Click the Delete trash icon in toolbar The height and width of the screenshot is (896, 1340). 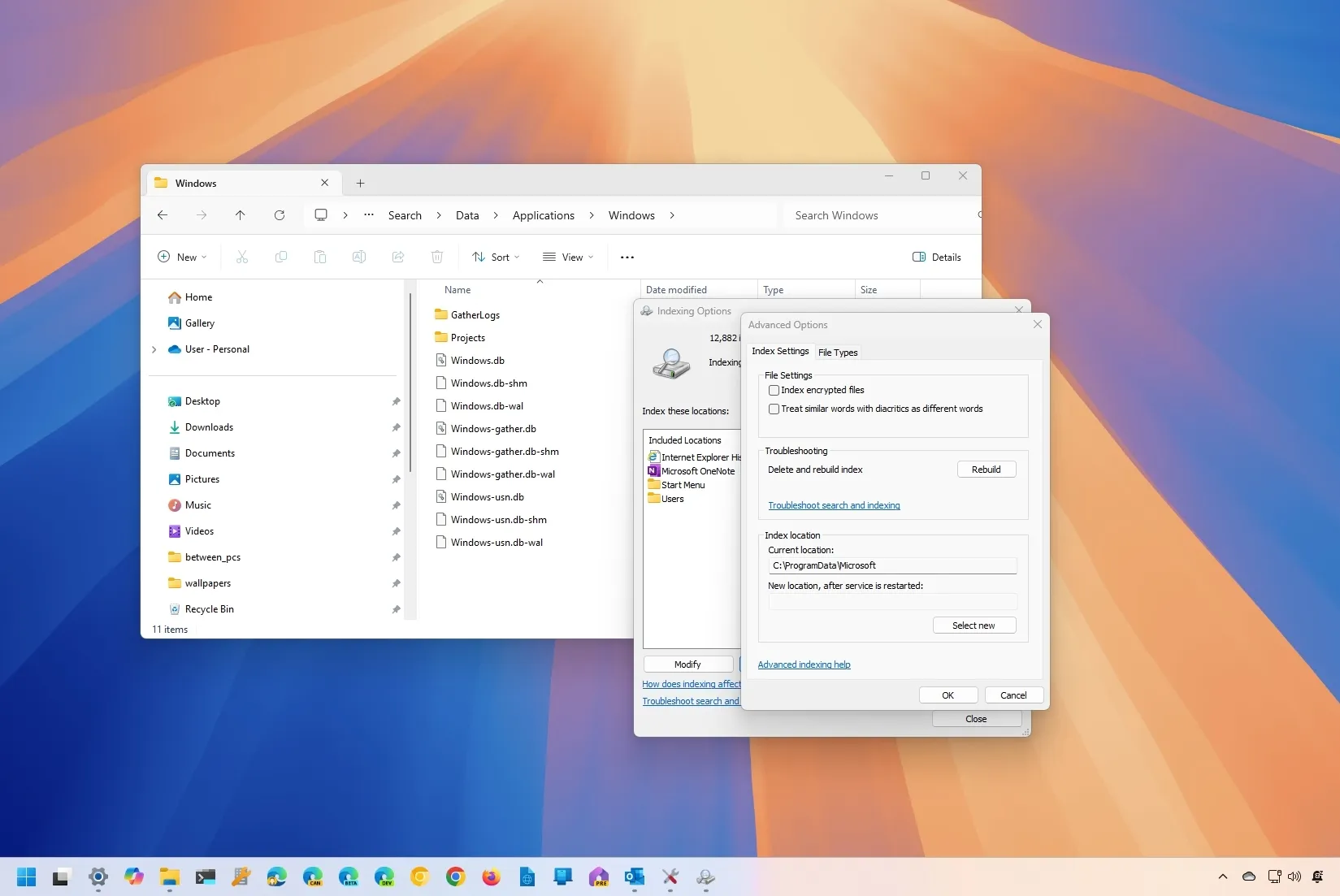pos(437,257)
